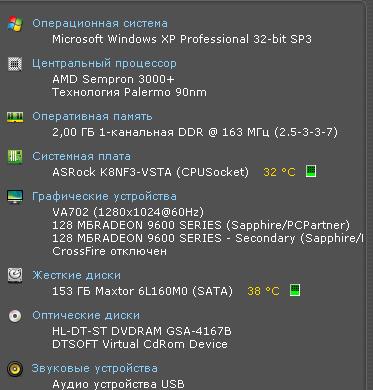Image resolution: width=374 pixels, height=390 pixels.
Task: Click the hard disk temperature indicator icon
Action: (295, 290)
